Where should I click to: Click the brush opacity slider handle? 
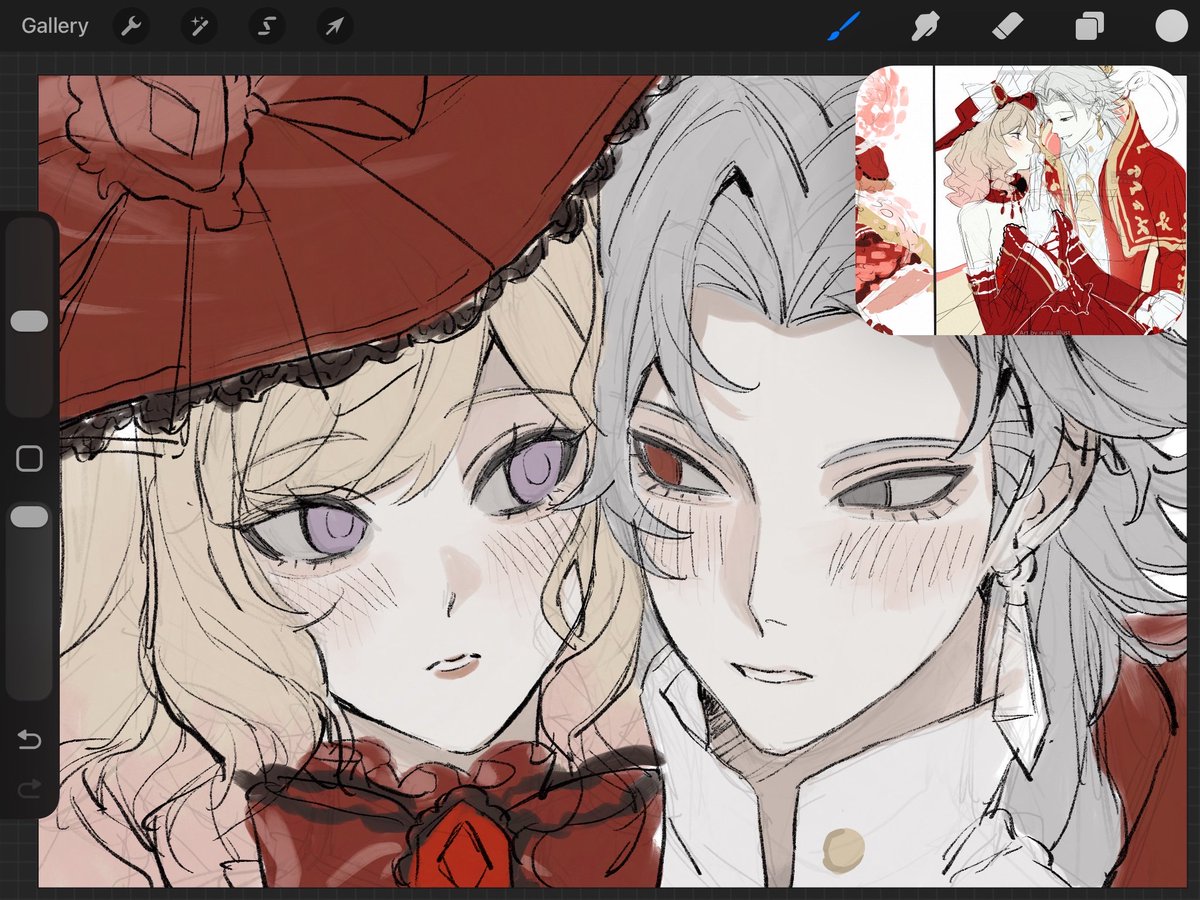click(x=29, y=517)
